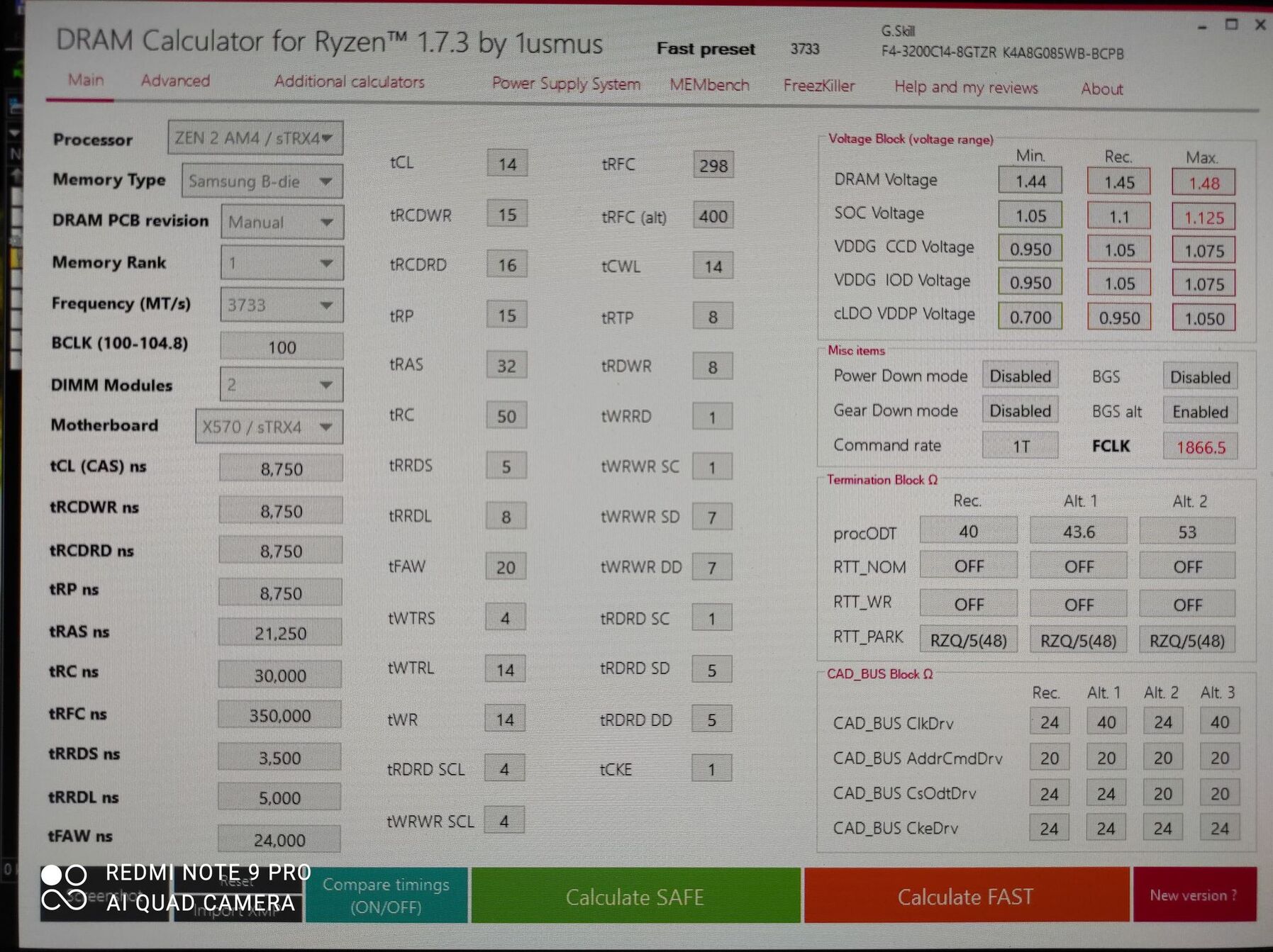1273x952 pixels.
Task: Click the tFAW ns value 24,000
Action: (279, 839)
